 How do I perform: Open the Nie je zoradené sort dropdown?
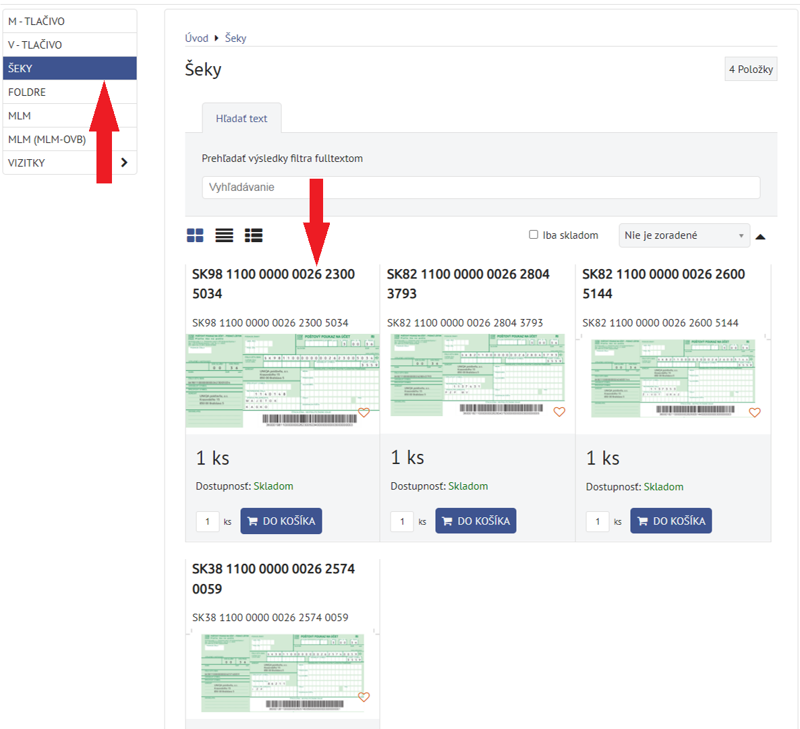pyautogui.click(x=683, y=236)
